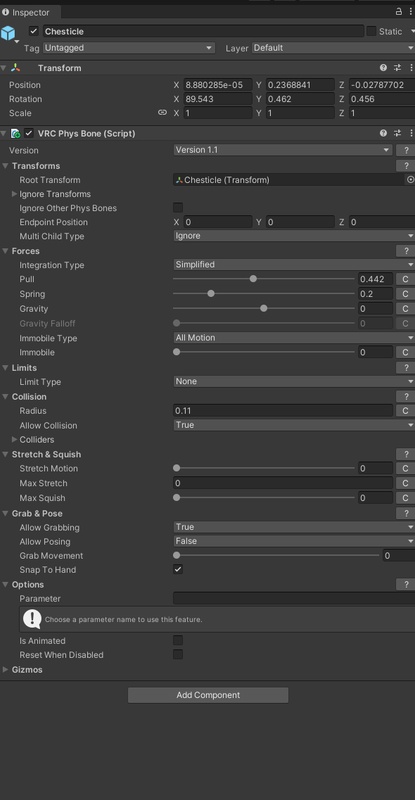This screenshot has width=415, height=800.
Task: Collapse the Forces section
Action: (6, 251)
